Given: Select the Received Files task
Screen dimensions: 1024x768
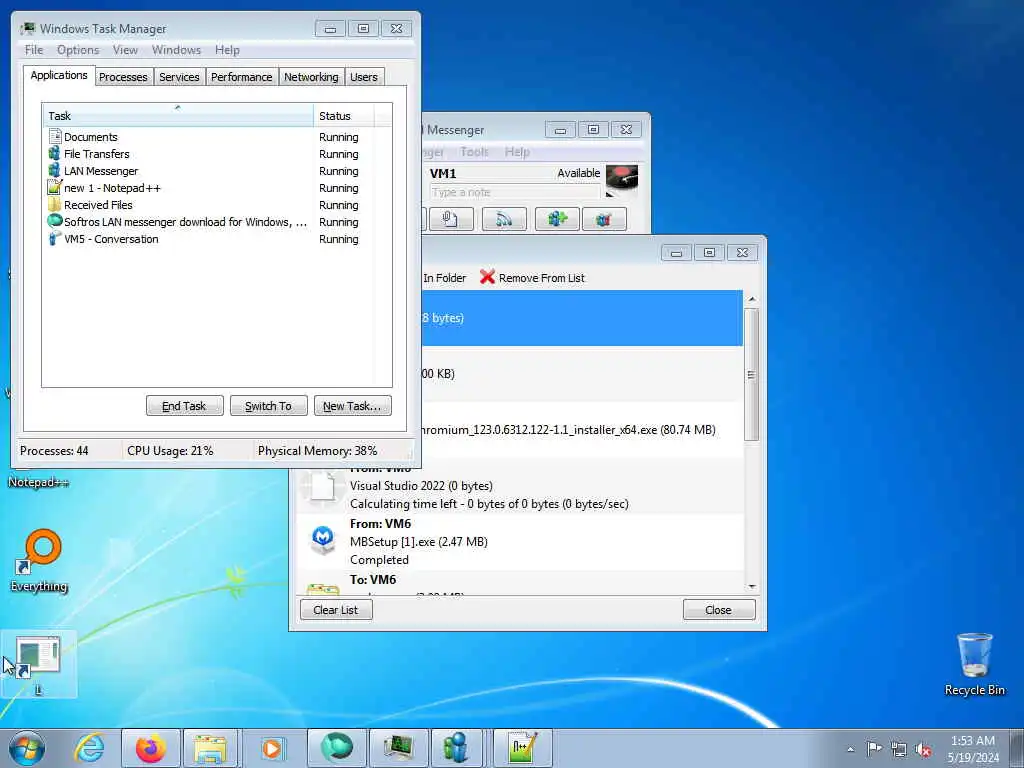Looking at the screenshot, I should 217,205.
